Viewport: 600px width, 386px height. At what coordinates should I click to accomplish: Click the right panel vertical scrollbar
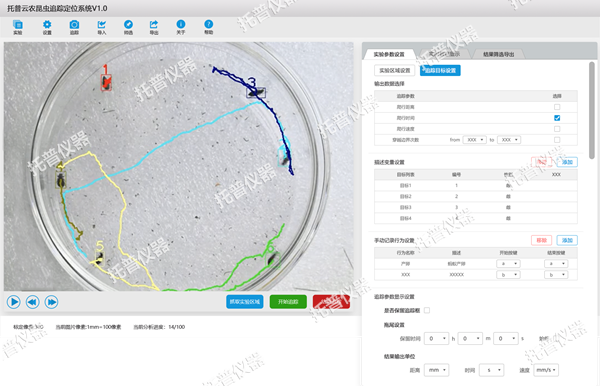(592, 110)
